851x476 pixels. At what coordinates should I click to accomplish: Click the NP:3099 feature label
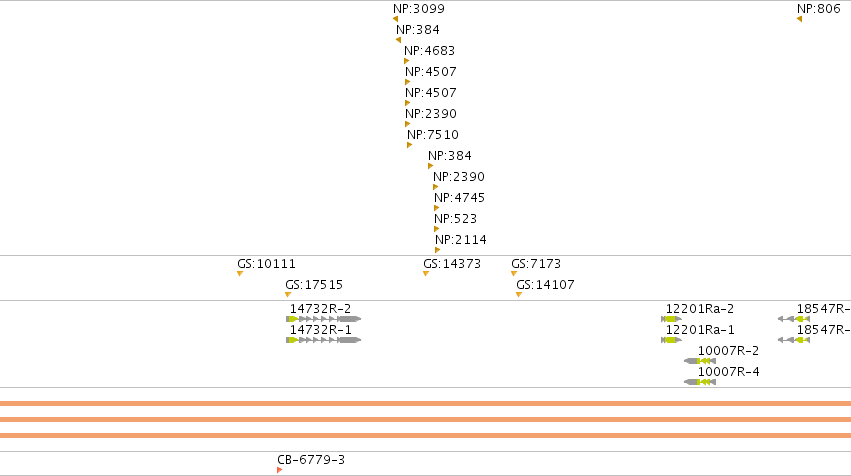pos(418,9)
